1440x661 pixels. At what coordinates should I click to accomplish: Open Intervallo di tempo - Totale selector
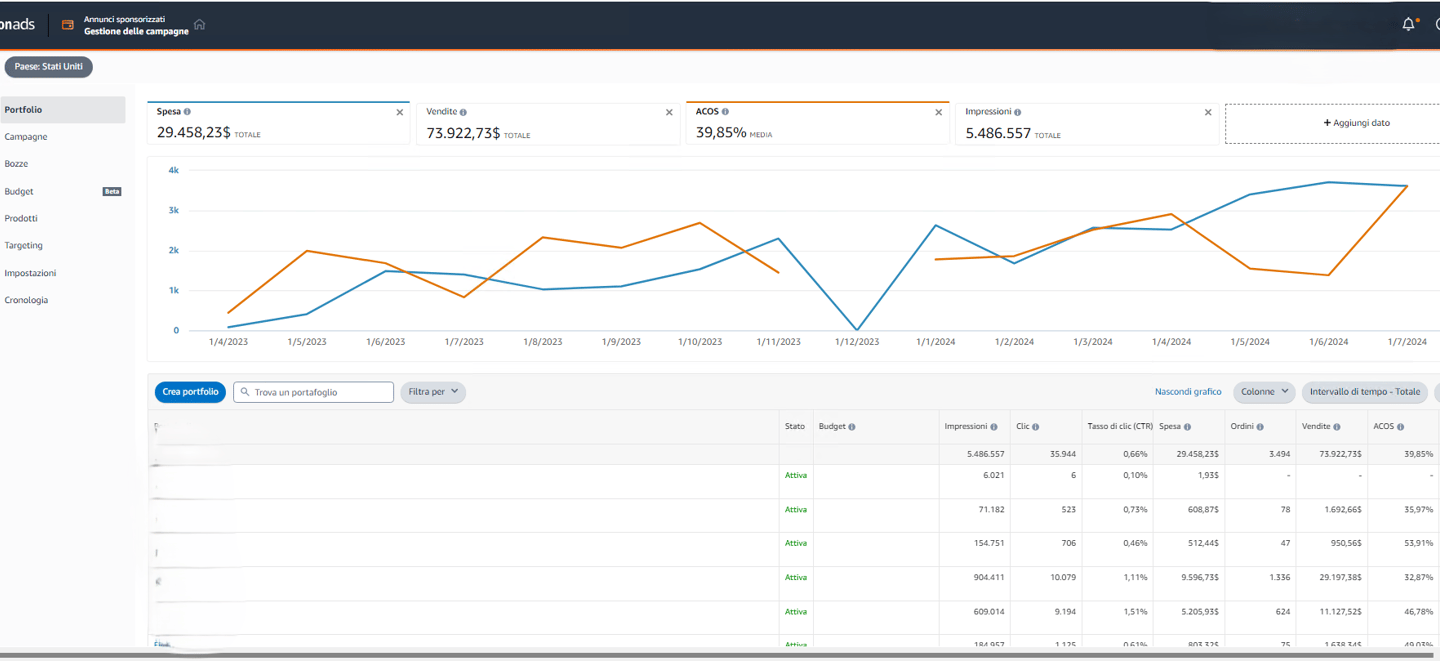pos(1365,392)
